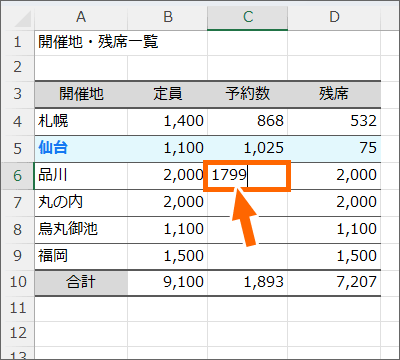Click the 予約数 header cell
This screenshot has width=400, height=360.
click(247, 94)
